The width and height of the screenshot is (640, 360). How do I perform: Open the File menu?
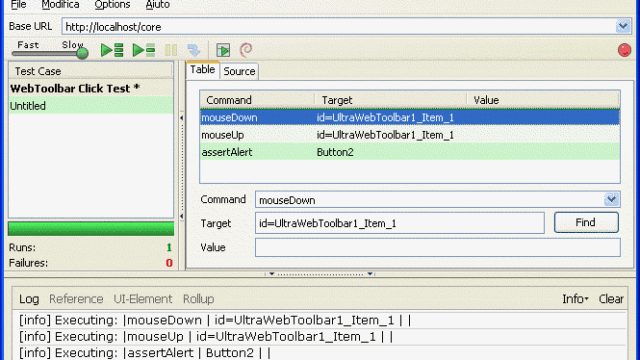point(19,5)
